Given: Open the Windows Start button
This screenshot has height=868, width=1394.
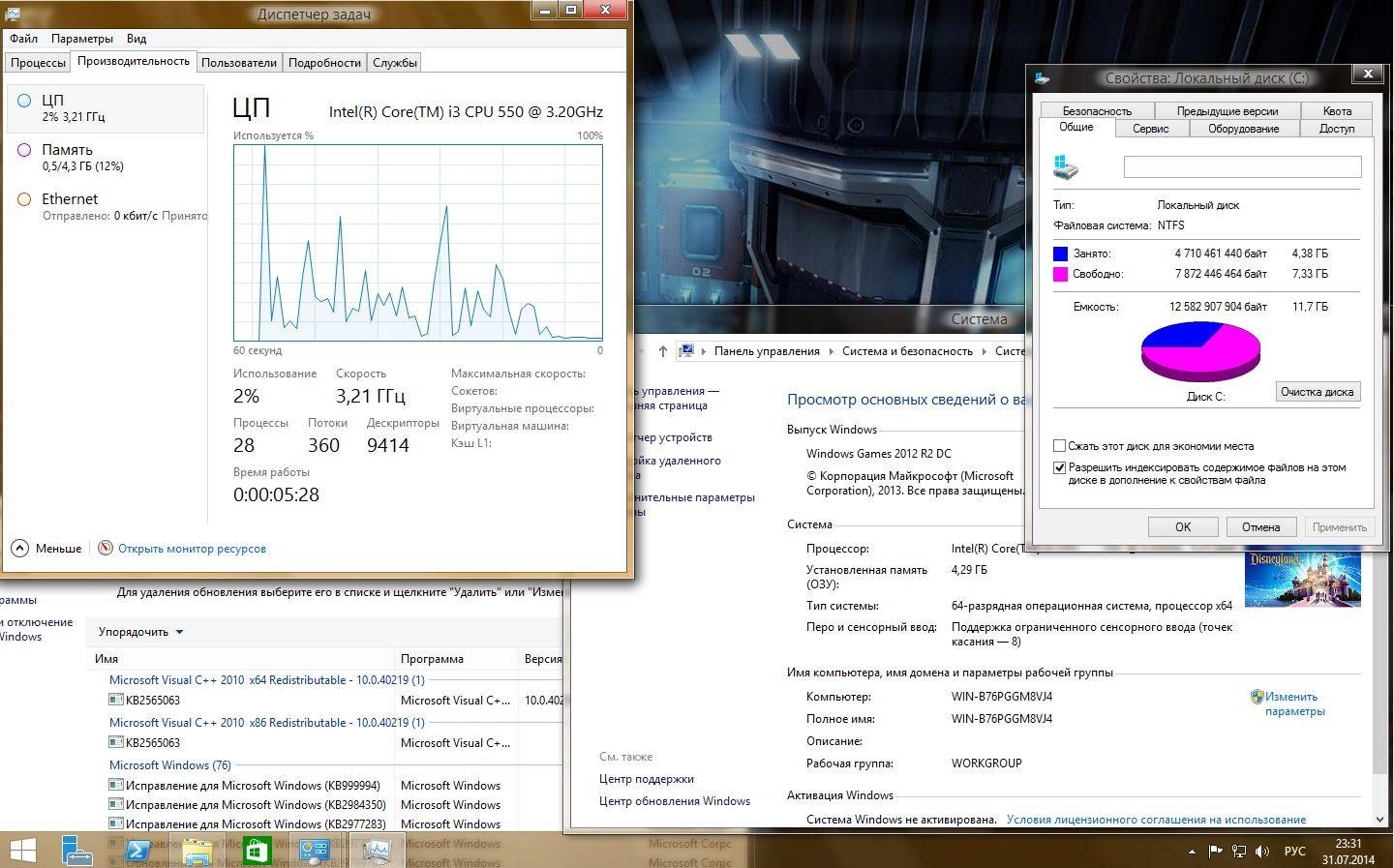Looking at the screenshot, I should pos(21,851).
